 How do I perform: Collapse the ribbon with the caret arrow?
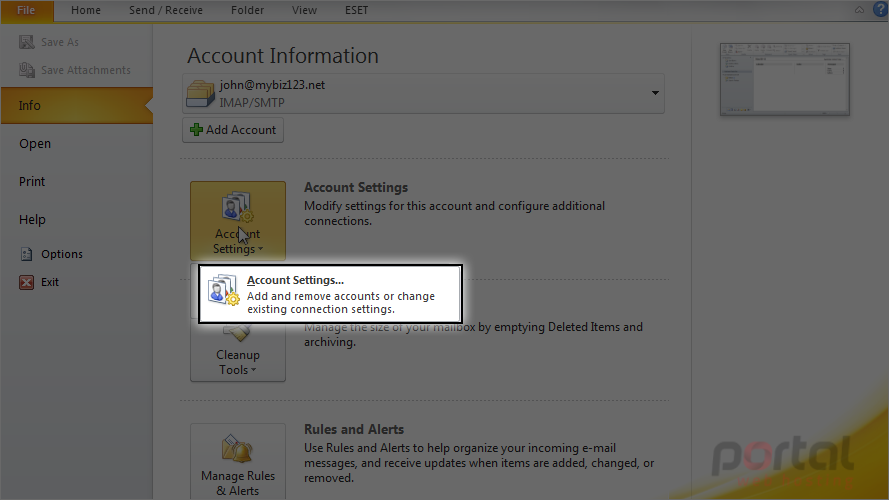(860, 10)
